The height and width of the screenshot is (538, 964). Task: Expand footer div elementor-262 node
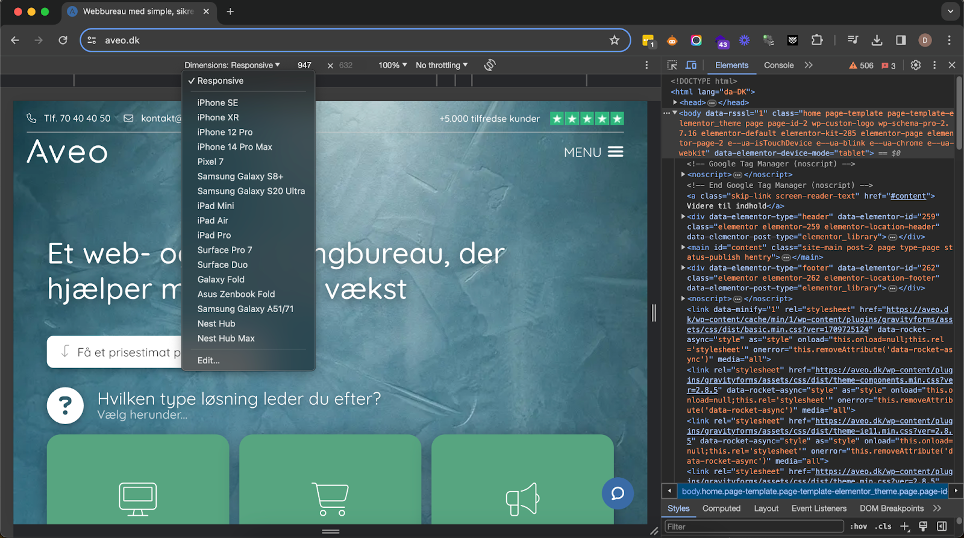pos(683,268)
